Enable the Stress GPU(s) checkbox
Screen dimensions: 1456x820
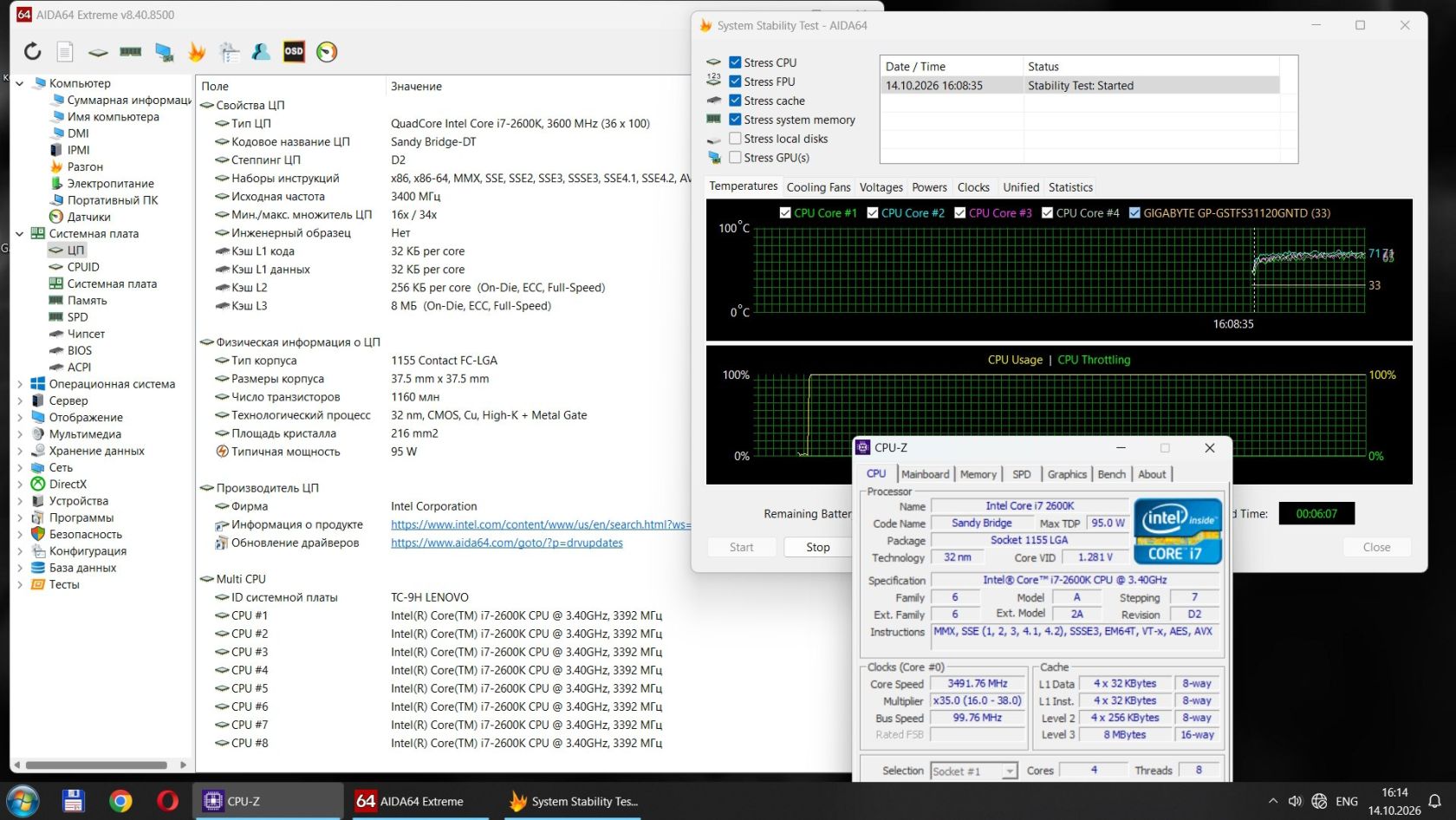point(735,158)
